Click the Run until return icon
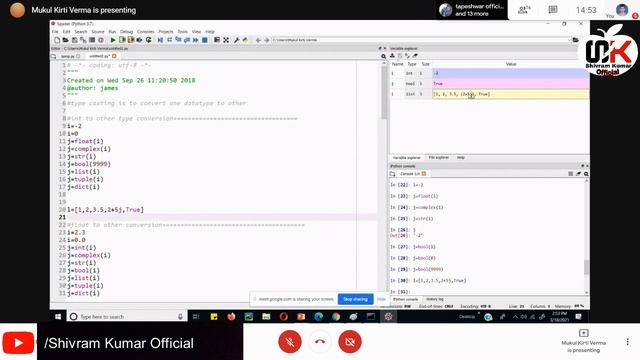This screenshot has width=640, height=360. 187,40
